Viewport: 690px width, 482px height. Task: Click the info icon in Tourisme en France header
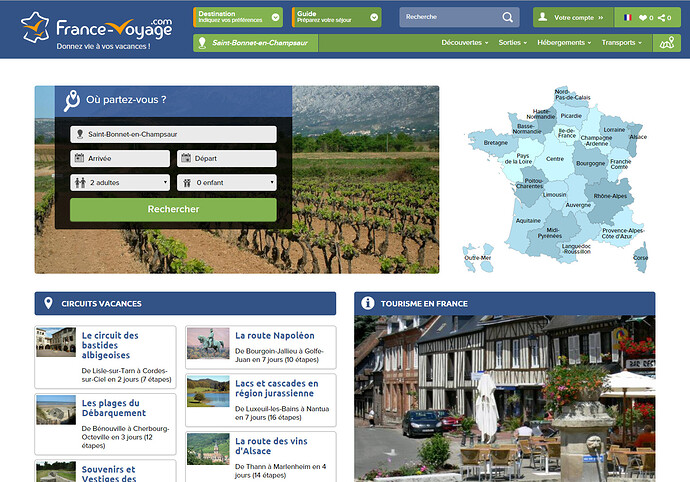point(367,303)
